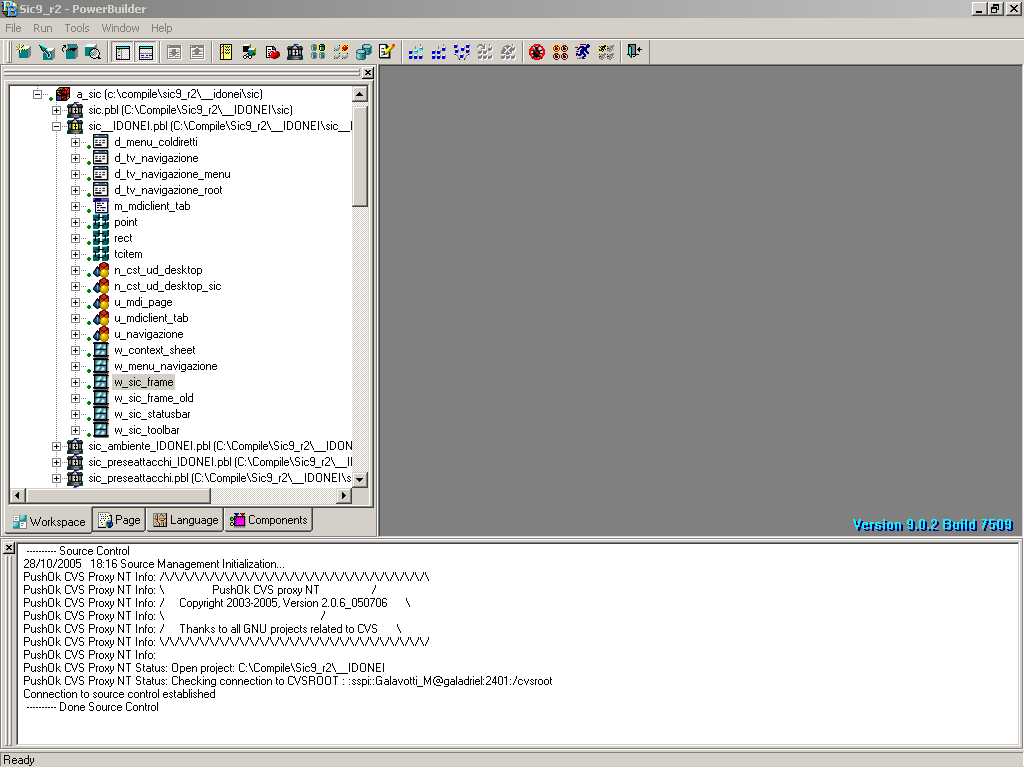Image resolution: width=1024 pixels, height=768 pixels.
Task: Open the Library painter building icon
Action: tap(295, 52)
